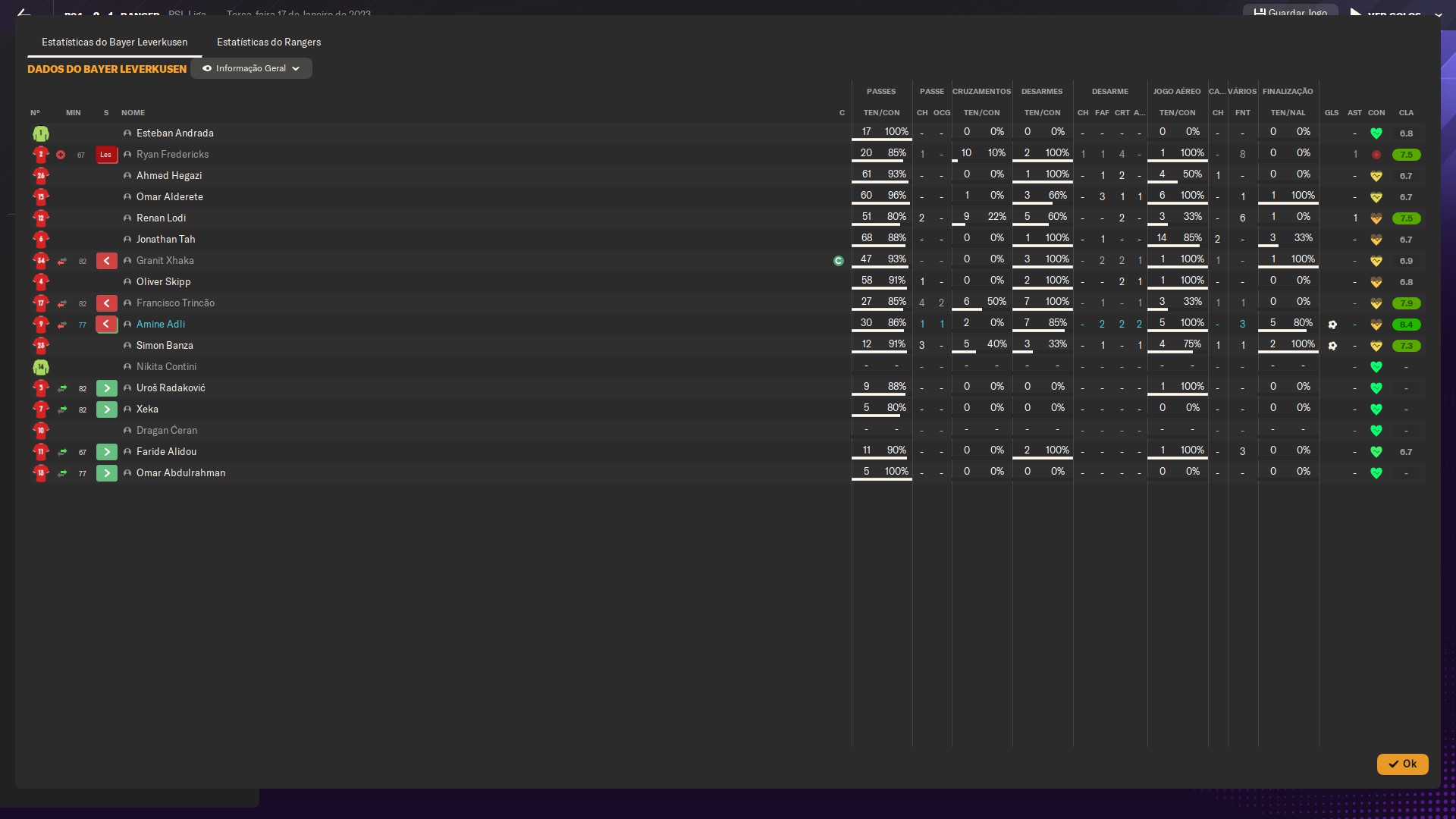The height and width of the screenshot is (819, 1456).
Task: Confirm with the Ok button
Action: click(x=1402, y=764)
